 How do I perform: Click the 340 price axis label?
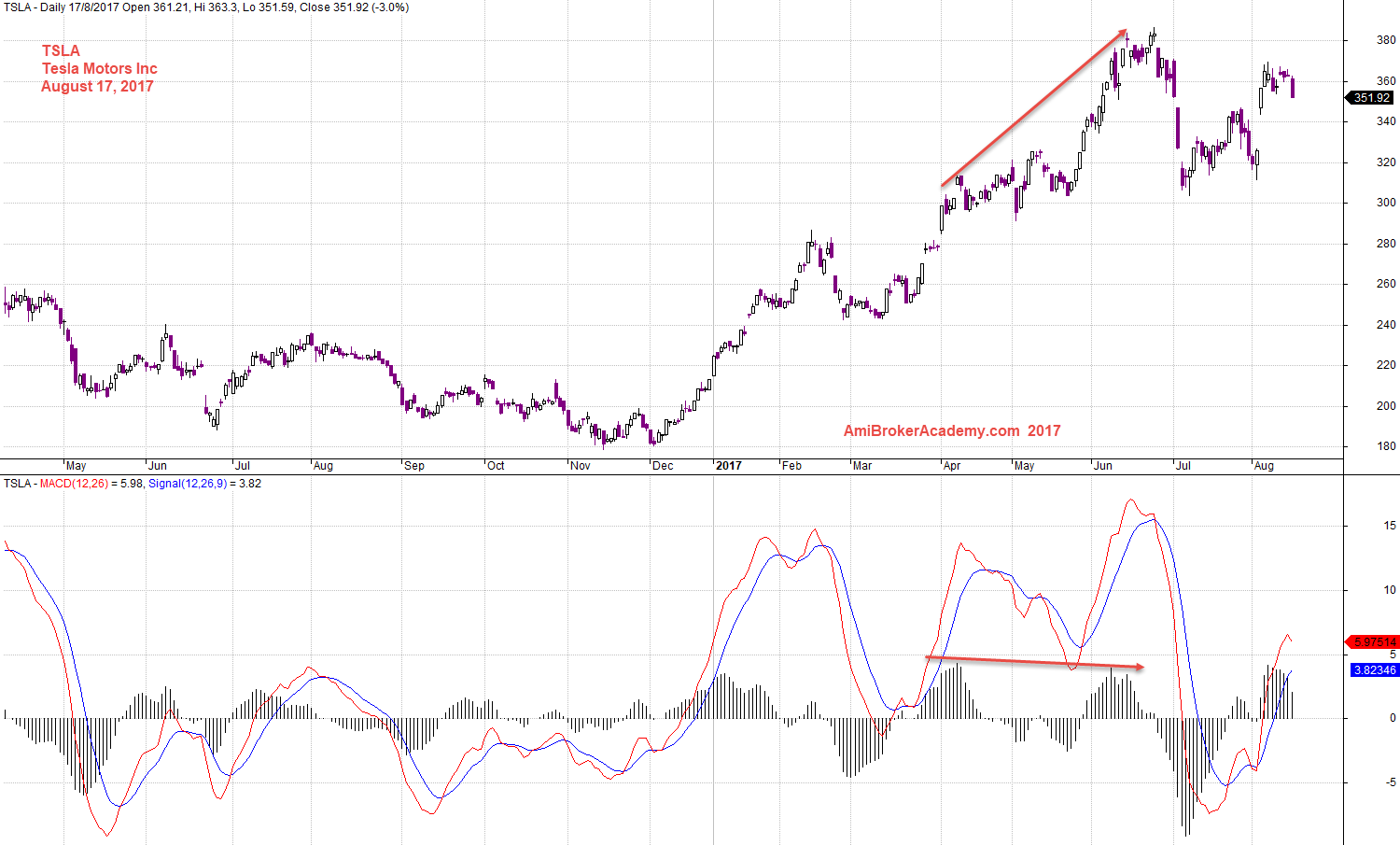tap(1386, 121)
